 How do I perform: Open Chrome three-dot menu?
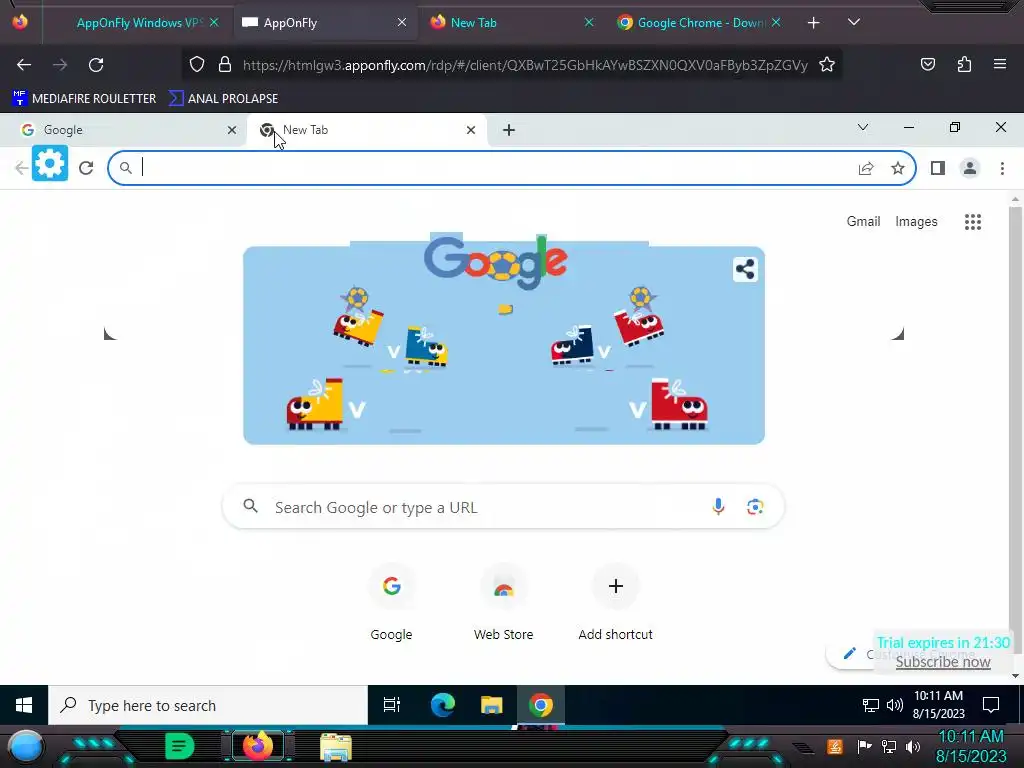point(1002,168)
